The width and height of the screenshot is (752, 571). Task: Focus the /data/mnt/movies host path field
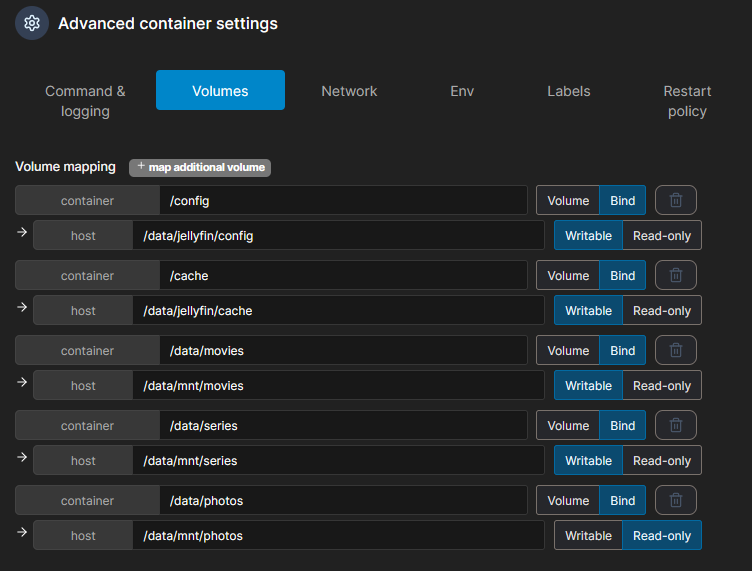[338, 385]
